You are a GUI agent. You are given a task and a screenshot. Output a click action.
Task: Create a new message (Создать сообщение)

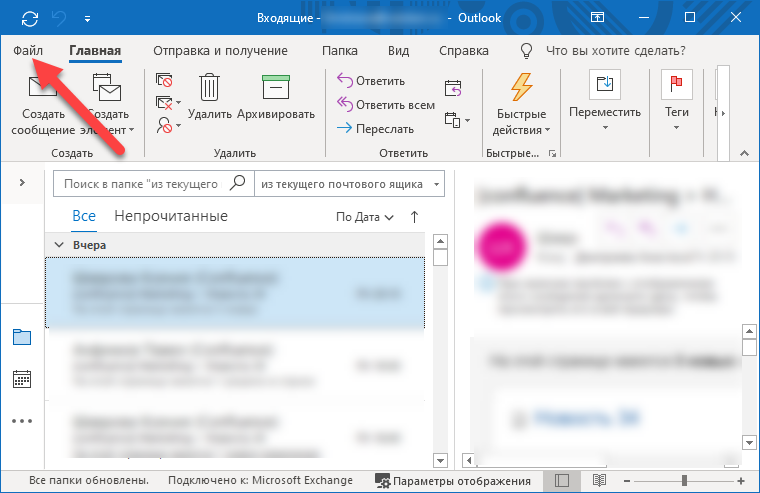(x=43, y=104)
